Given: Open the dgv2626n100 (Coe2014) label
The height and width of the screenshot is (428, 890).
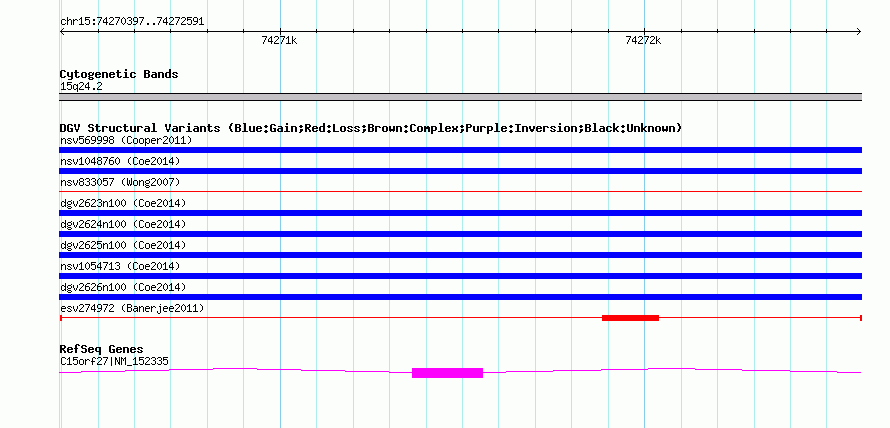Looking at the screenshot, I should (x=123, y=287).
